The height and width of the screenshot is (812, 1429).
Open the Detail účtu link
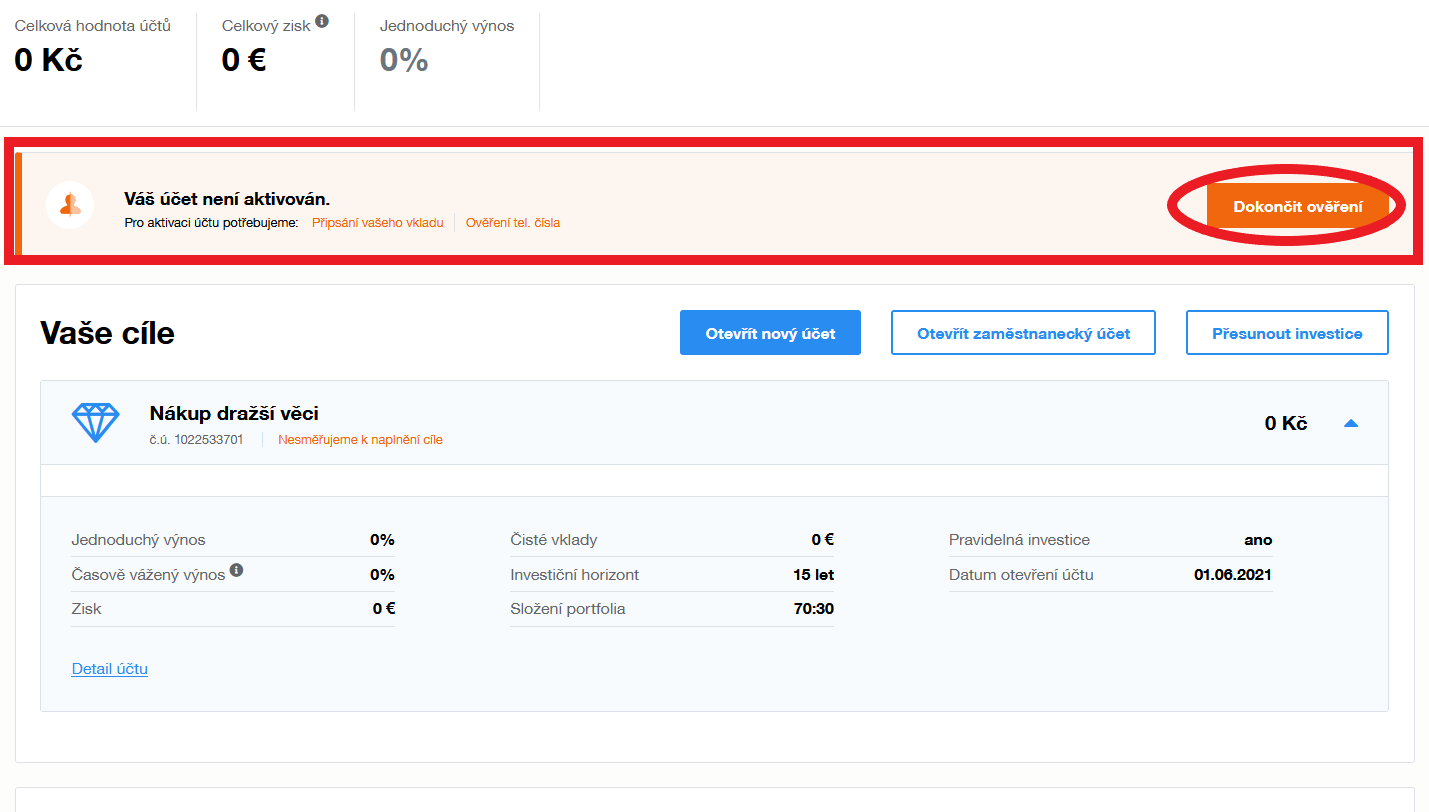tap(110, 669)
